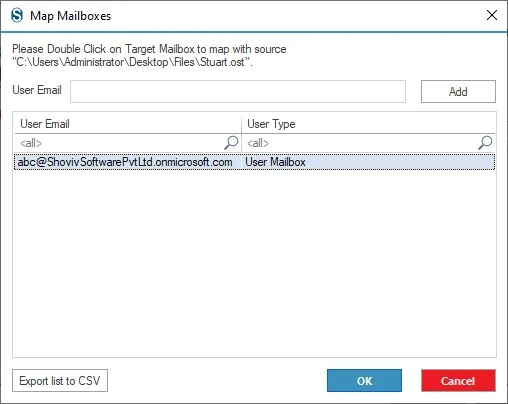The image size is (508, 404).
Task: Click the search magnifier in User Type filter
Action: (x=485, y=143)
